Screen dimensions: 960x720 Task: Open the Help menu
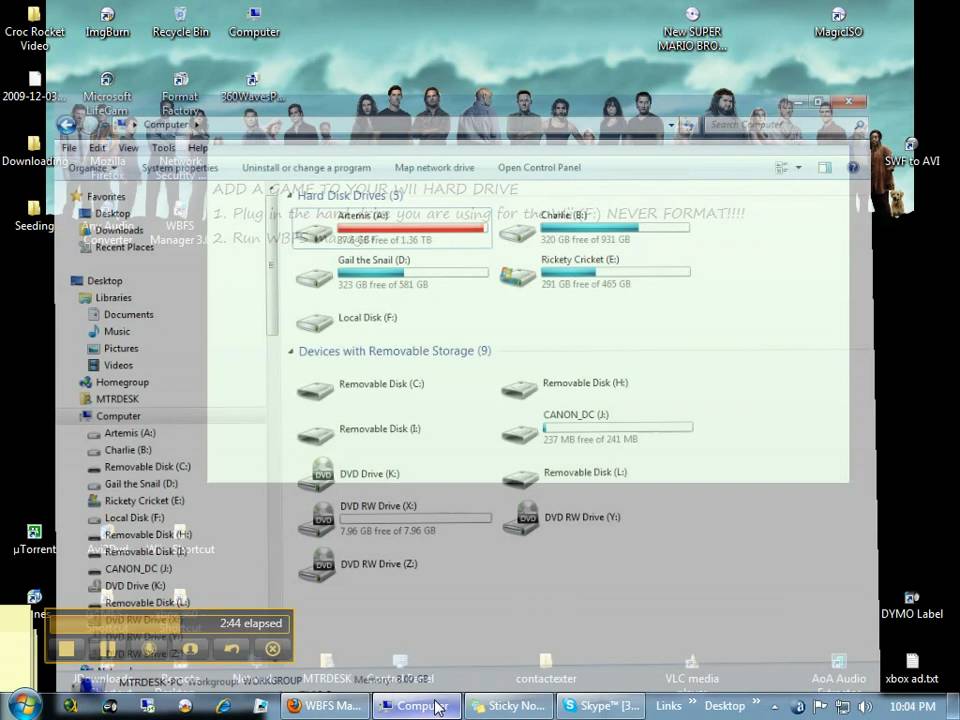pyautogui.click(x=198, y=148)
